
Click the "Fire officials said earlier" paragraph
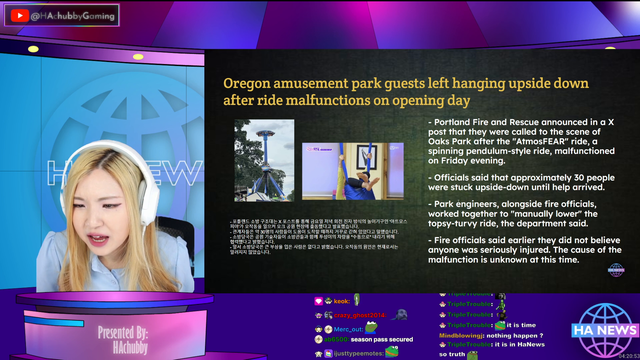coord(524,250)
